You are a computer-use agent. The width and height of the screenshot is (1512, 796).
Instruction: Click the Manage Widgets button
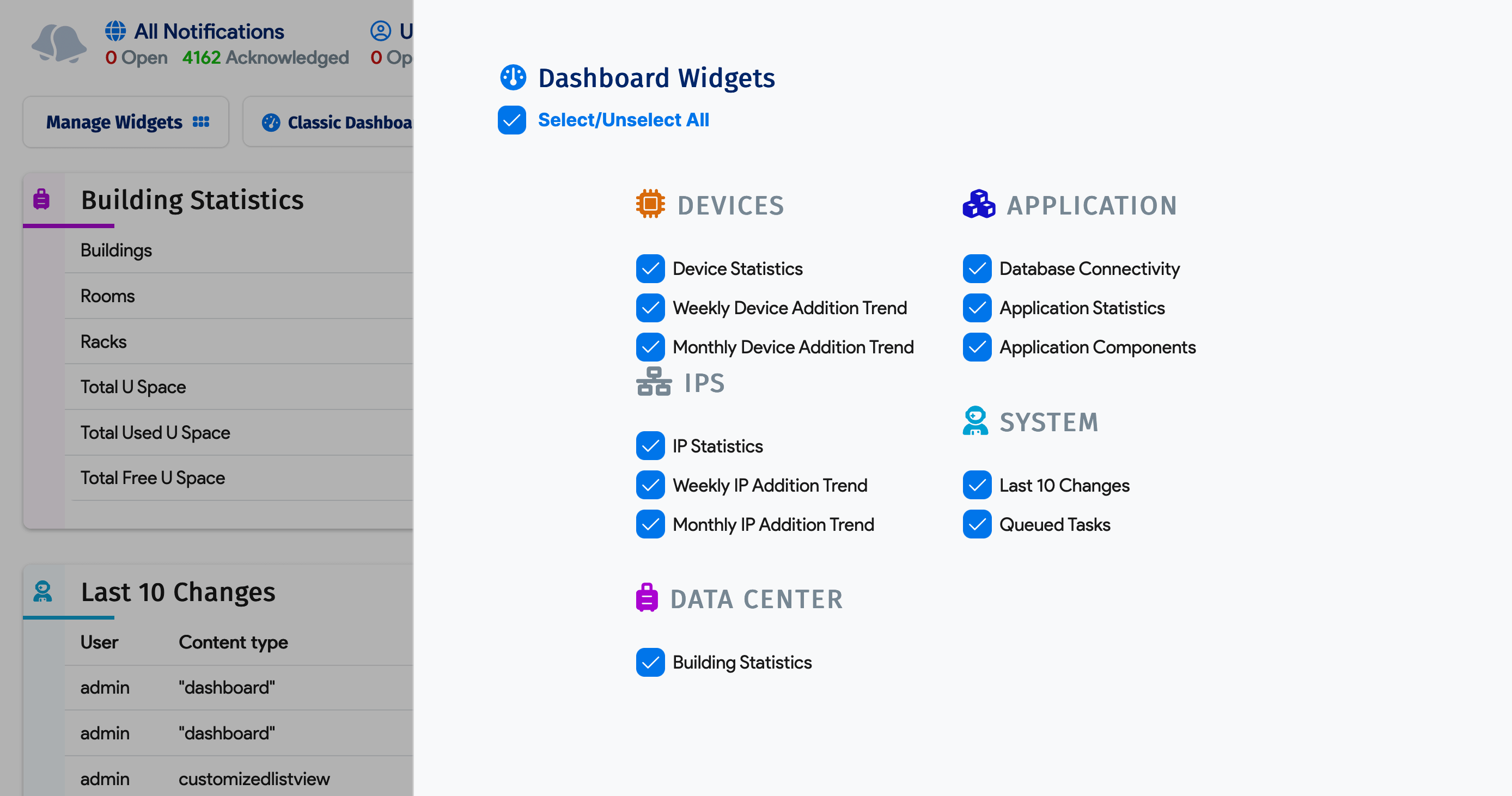pos(125,121)
